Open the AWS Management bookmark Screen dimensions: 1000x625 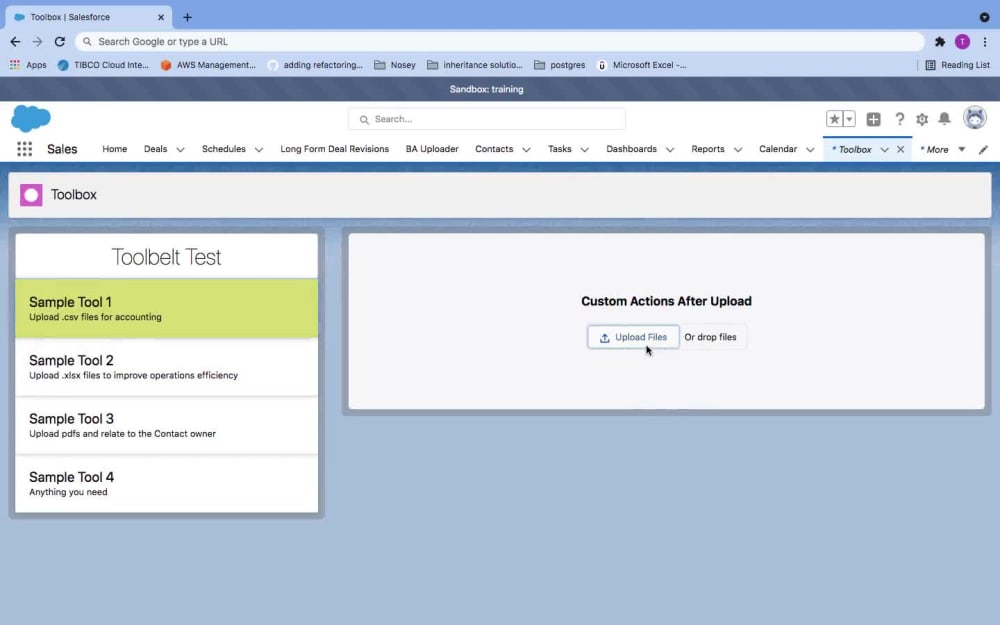(x=208, y=65)
